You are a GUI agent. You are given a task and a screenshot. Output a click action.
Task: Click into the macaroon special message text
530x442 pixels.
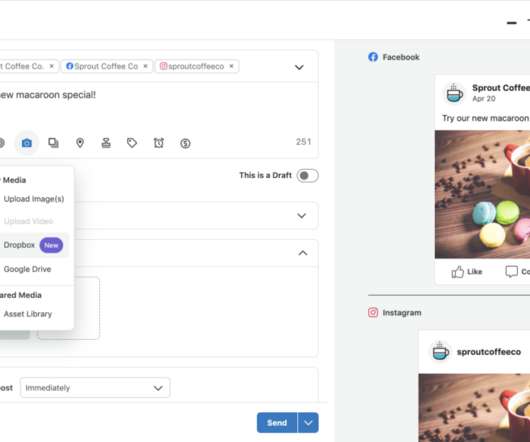[48, 95]
